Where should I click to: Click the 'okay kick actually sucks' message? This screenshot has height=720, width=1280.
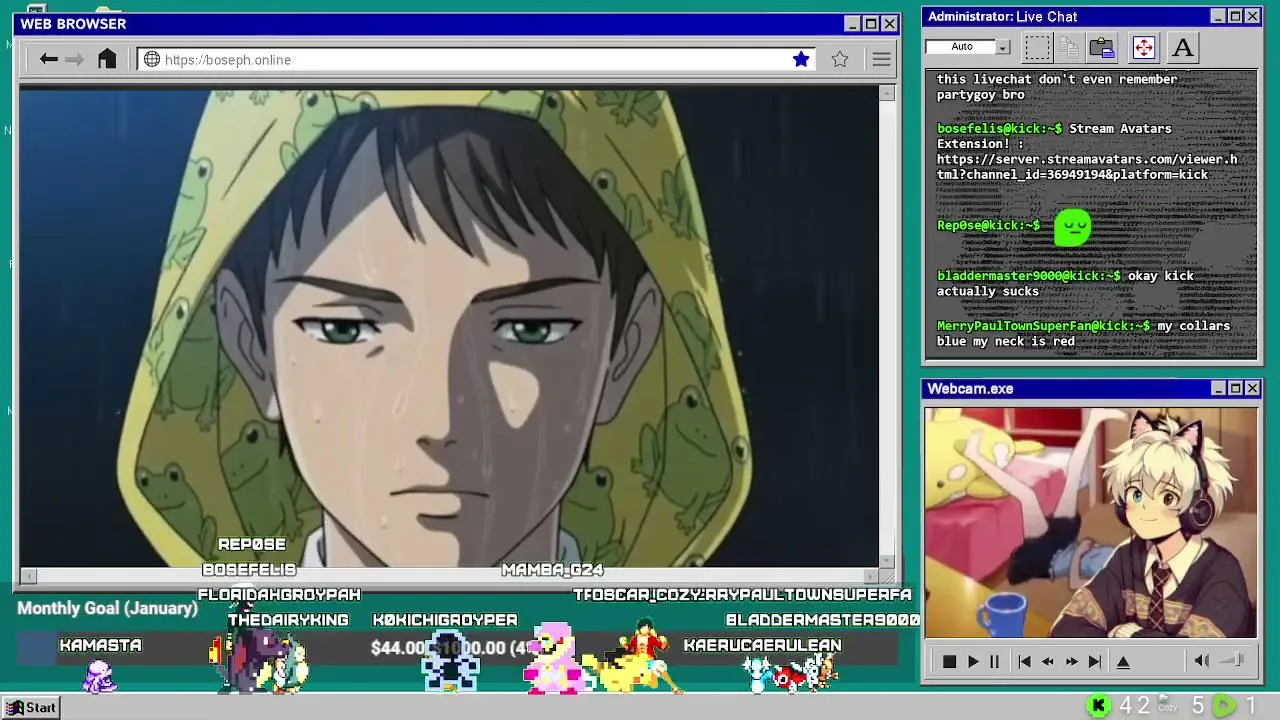(1065, 284)
